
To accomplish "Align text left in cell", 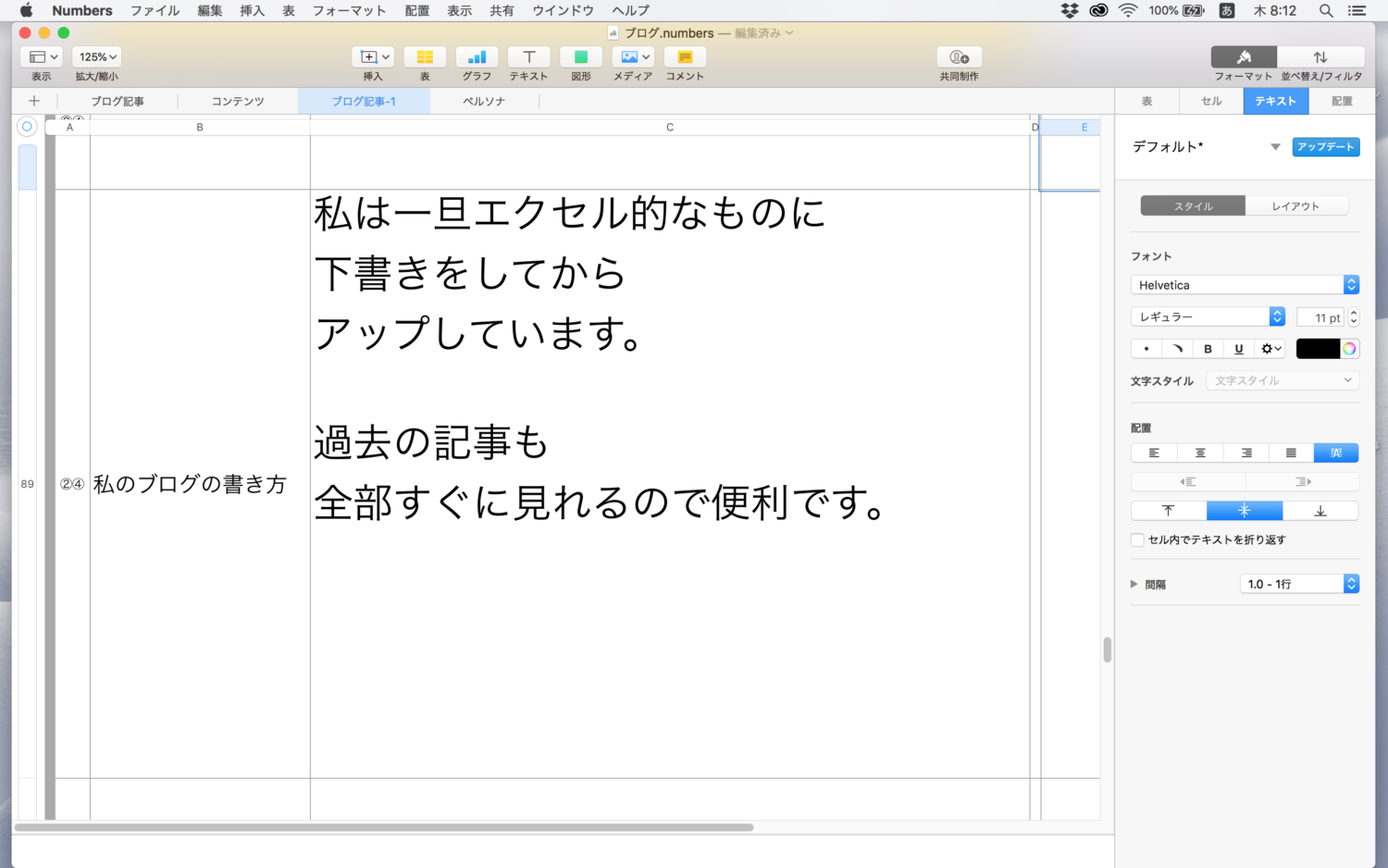I will tap(1154, 453).
